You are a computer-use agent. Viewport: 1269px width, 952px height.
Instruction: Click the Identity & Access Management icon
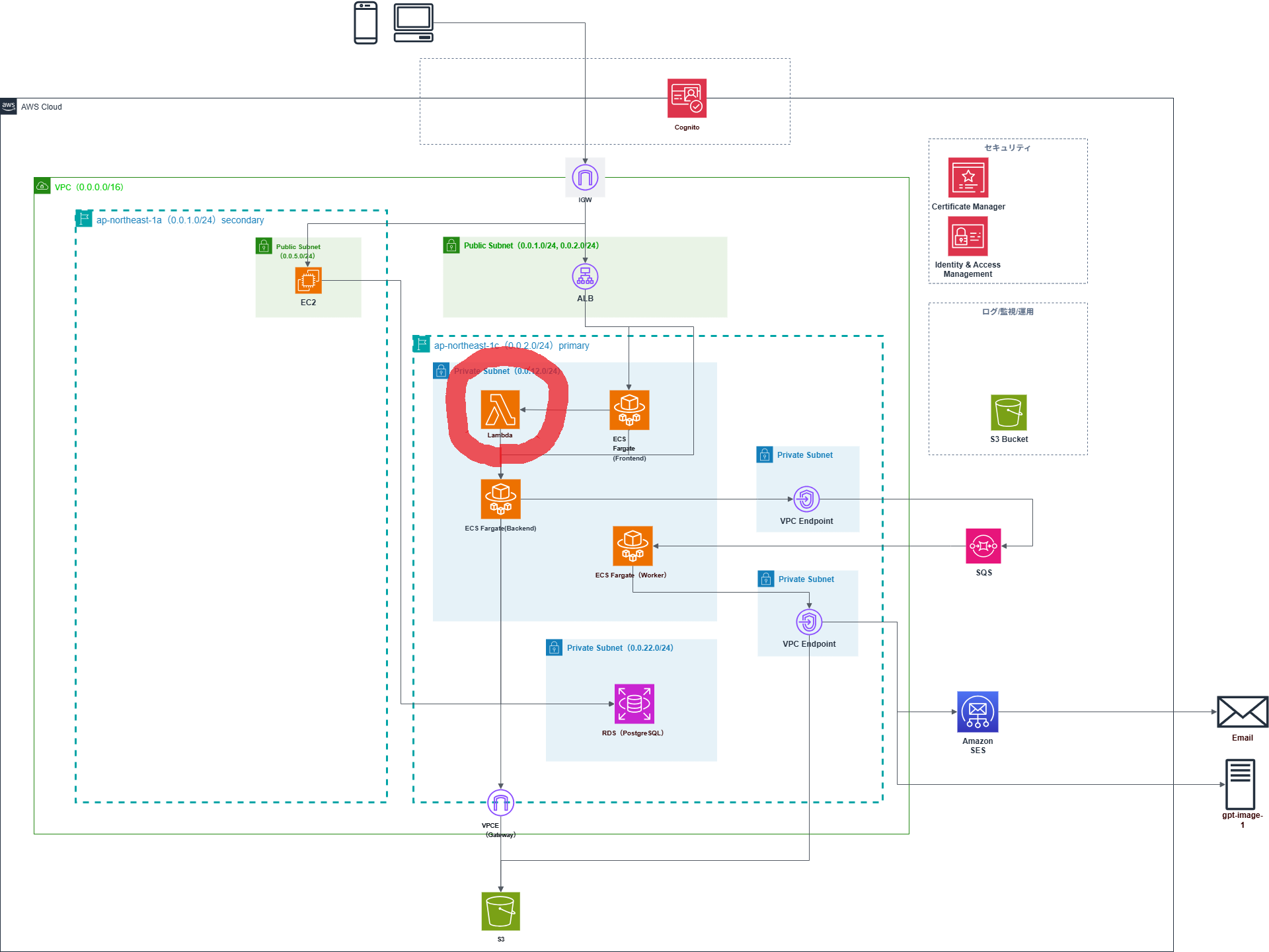click(x=968, y=237)
